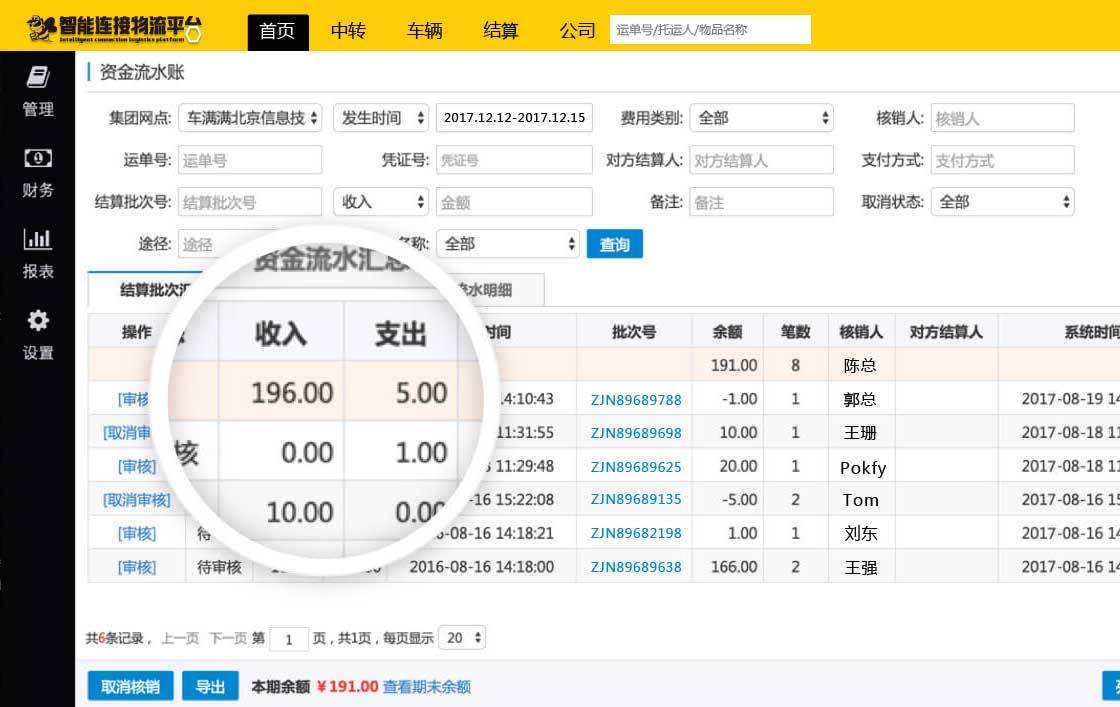
Task: Click the blue 查询 button
Action: (614, 245)
